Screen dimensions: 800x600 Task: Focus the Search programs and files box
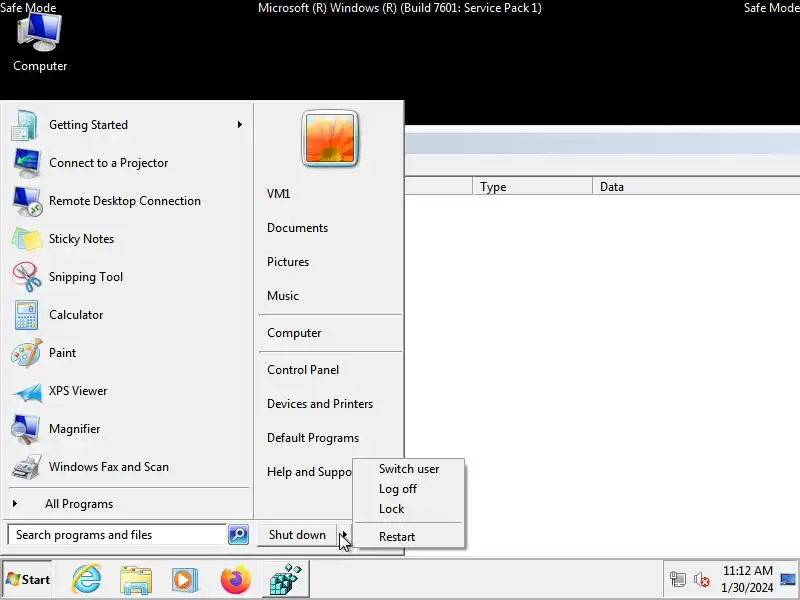(117, 535)
